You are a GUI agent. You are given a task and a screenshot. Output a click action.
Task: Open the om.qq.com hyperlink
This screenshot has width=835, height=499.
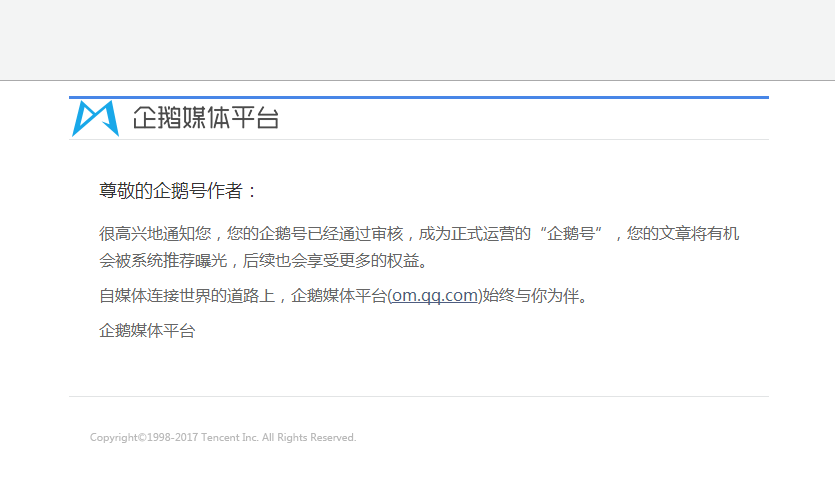click(435, 295)
